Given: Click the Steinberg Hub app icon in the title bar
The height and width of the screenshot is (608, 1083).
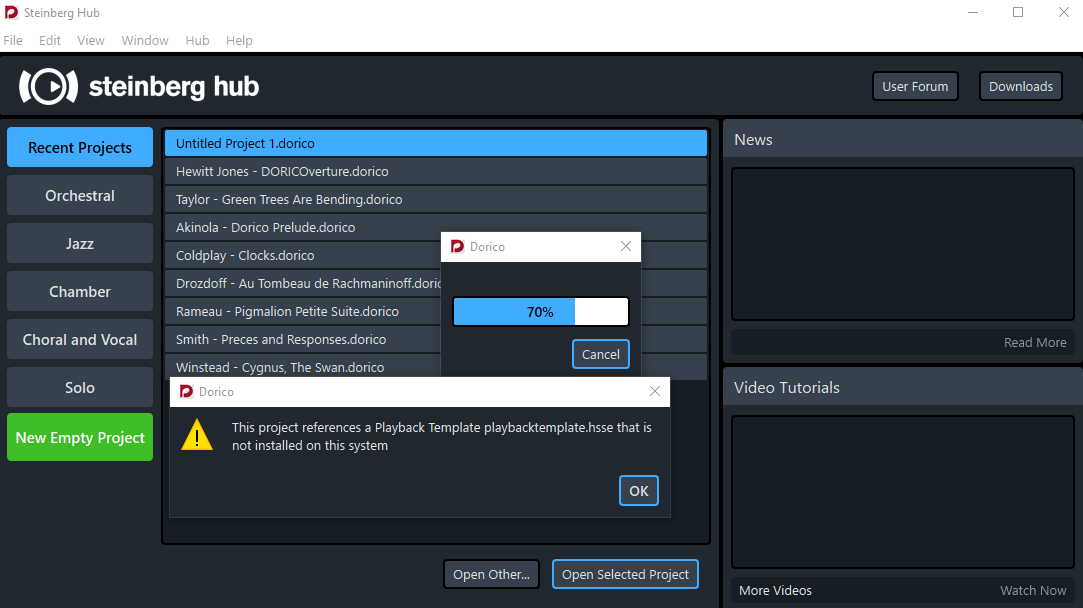Looking at the screenshot, I should [x=11, y=12].
